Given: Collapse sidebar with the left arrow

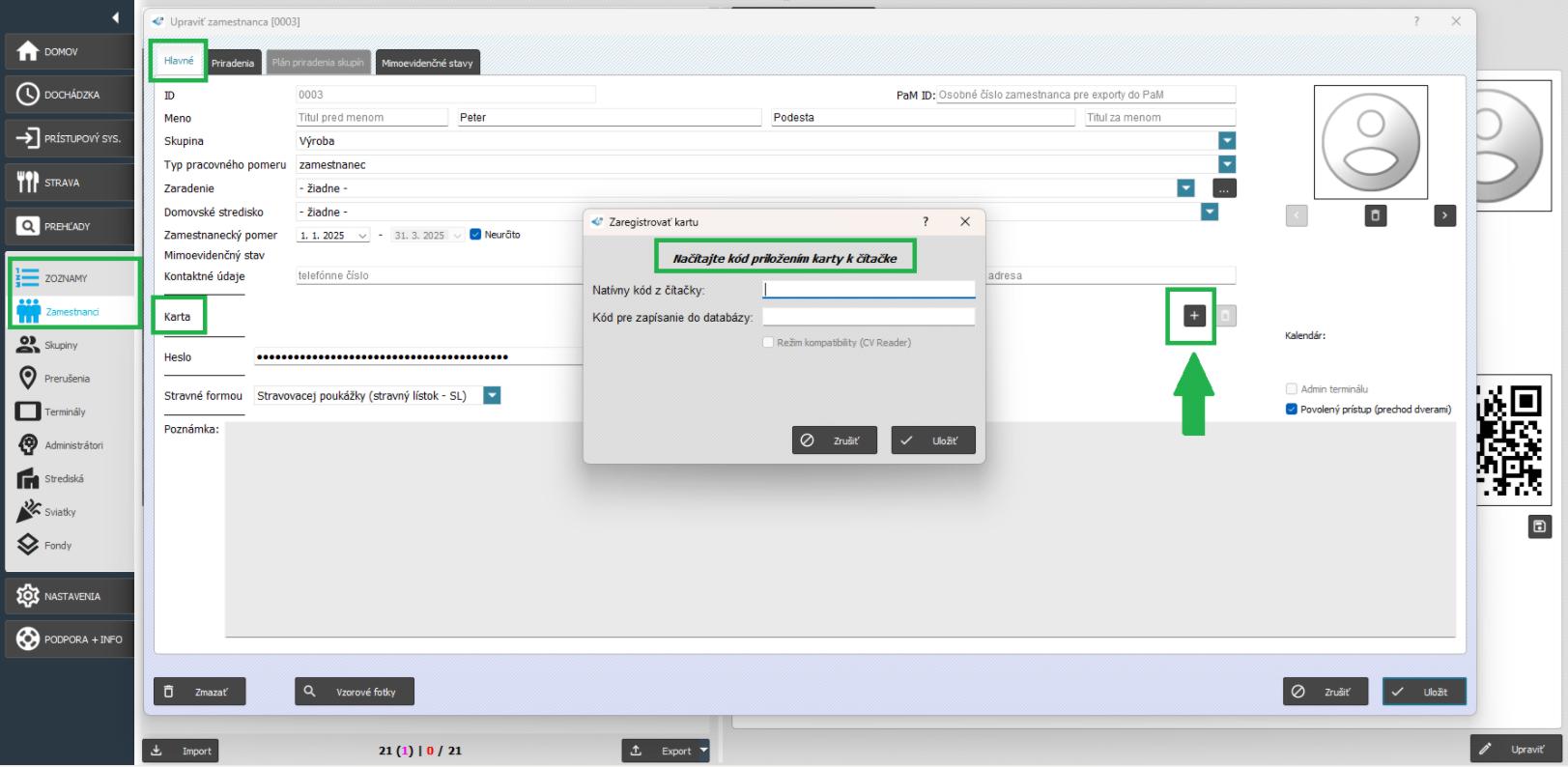Looking at the screenshot, I should tap(116, 17).
